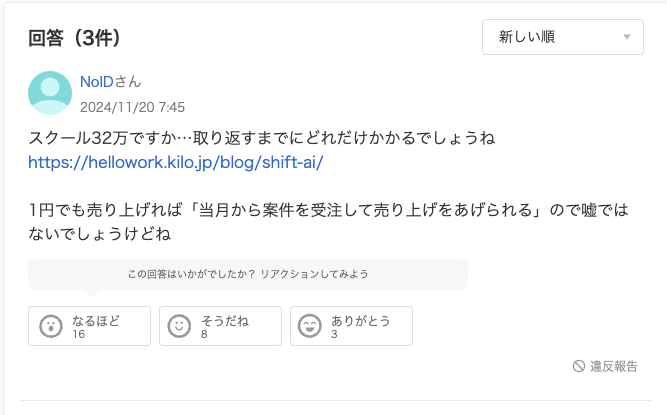Click the 2024/11/20 7:45 timestamp
This screenshot has height=415, width=667.
coord(132,106)
